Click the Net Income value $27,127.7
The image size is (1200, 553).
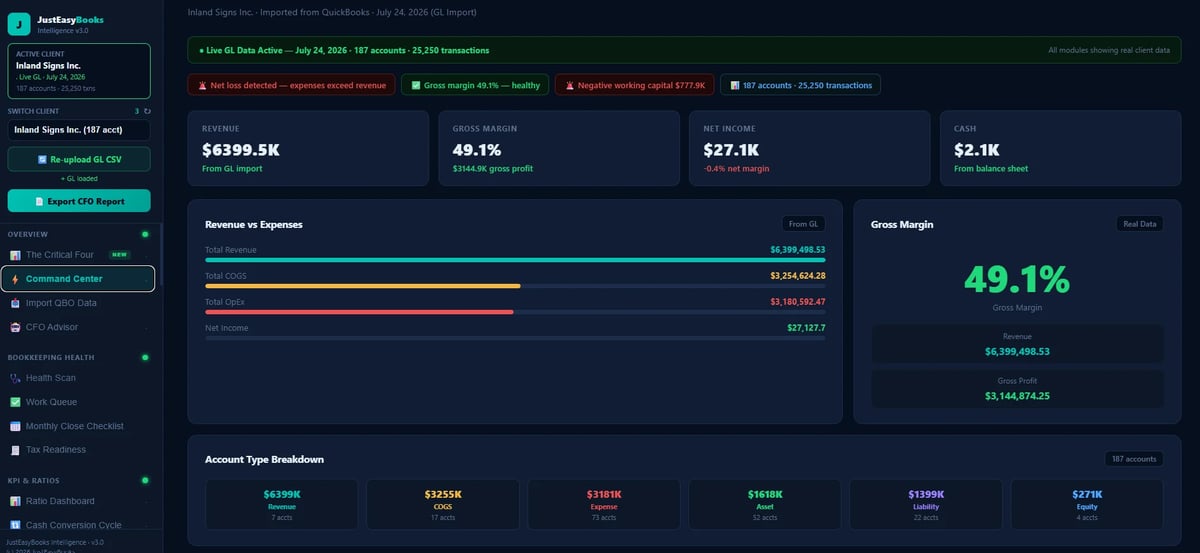coord(806,328)
